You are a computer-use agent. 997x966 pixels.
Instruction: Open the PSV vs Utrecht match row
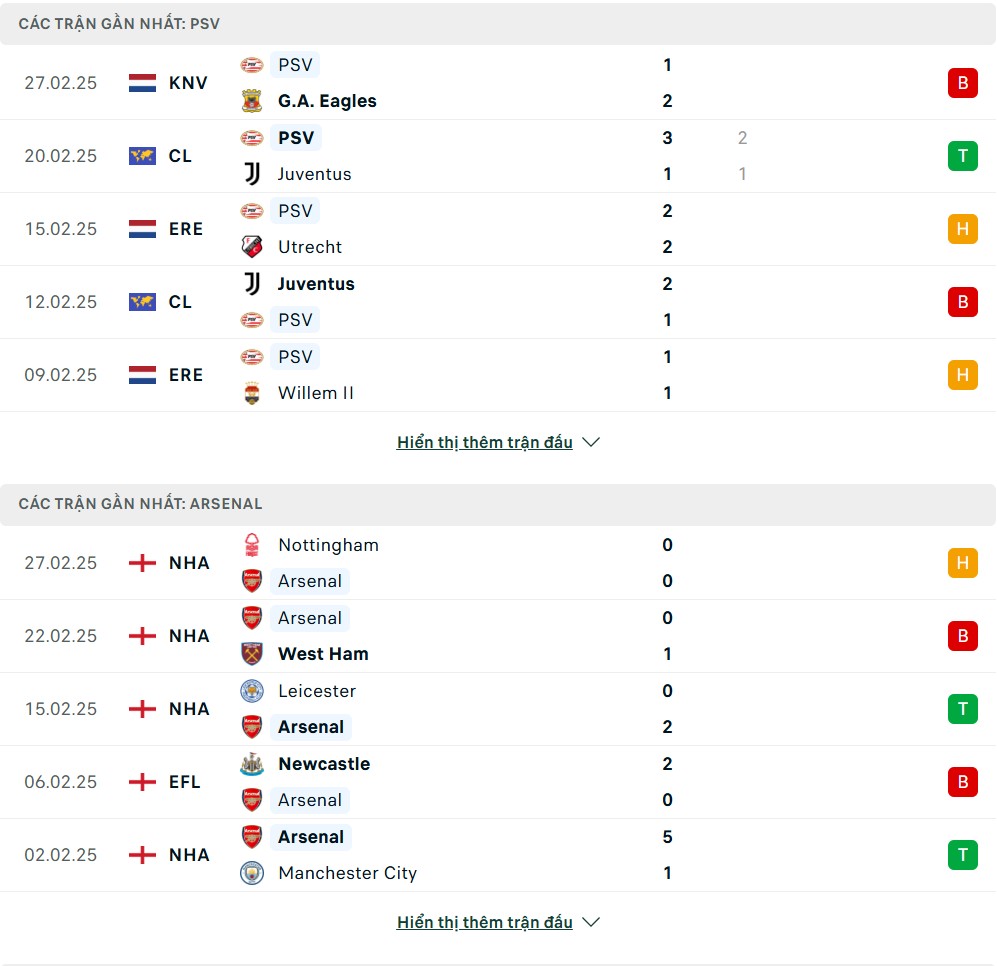pos(498,229)
